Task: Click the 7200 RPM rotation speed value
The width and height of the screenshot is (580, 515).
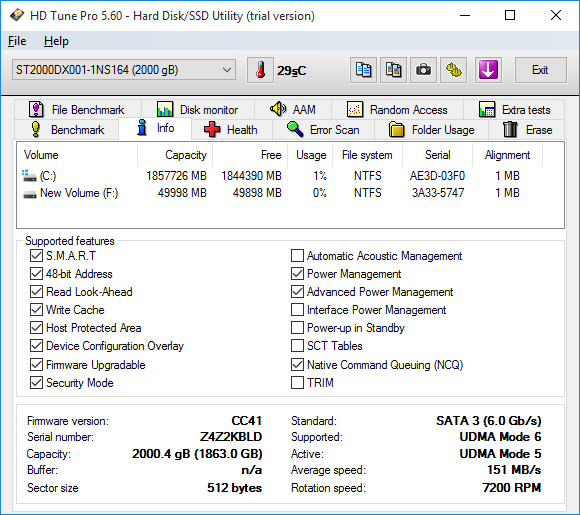Action: (512, 488)
